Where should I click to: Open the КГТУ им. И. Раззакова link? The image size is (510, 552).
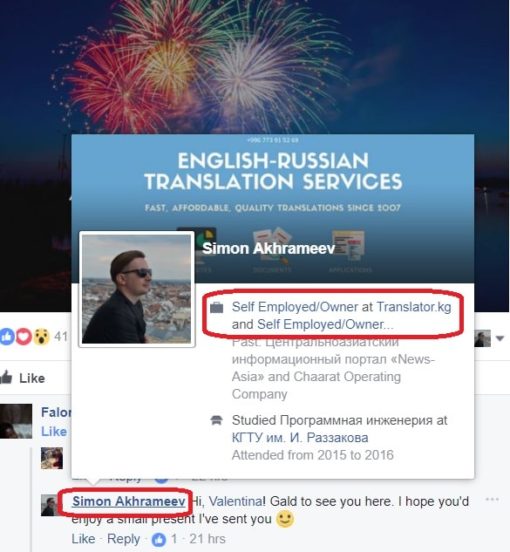click(x=300, y=438)
